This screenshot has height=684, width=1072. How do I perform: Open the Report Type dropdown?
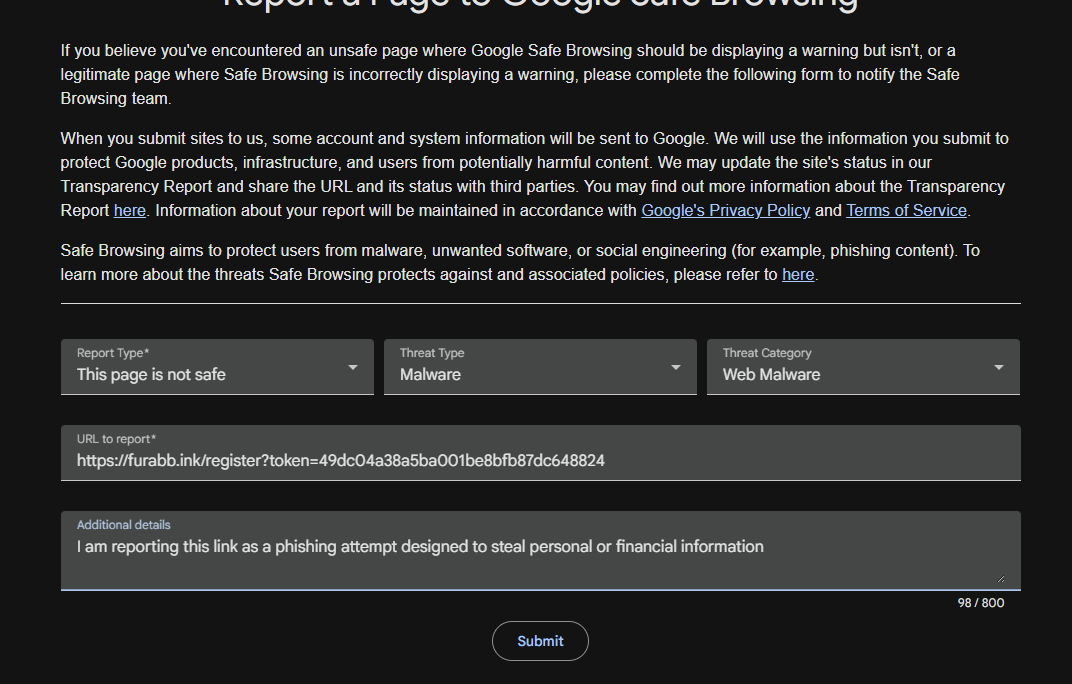click(217, 367)
